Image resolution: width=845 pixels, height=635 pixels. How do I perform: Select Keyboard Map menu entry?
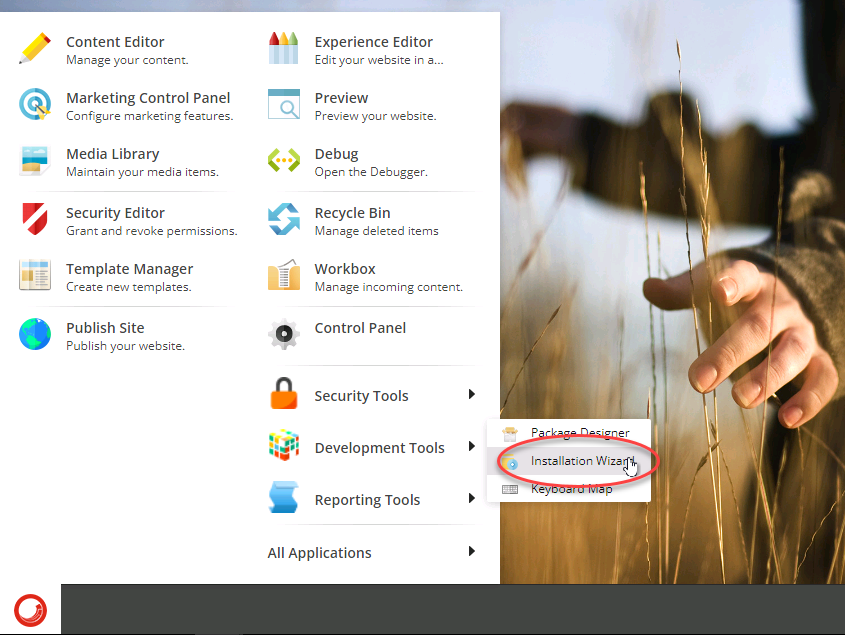pos(569,489)
